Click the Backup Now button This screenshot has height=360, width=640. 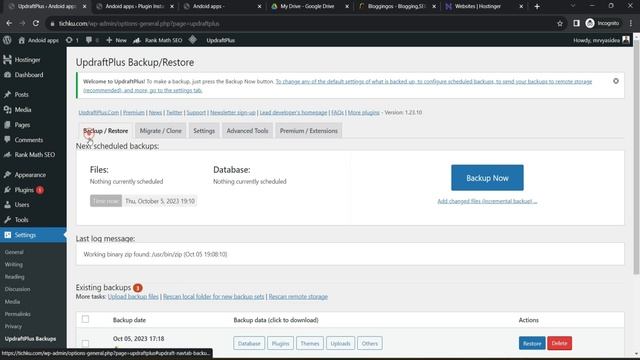point(487,178)
